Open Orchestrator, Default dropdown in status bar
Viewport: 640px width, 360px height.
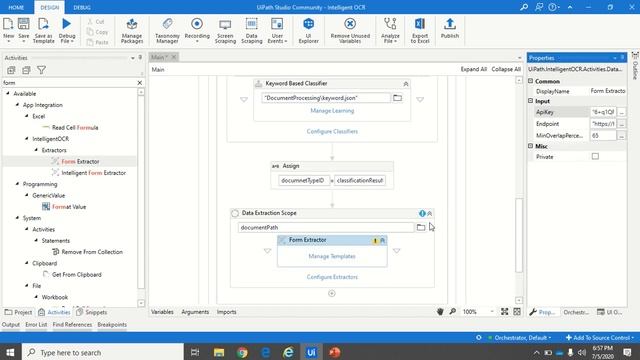[523, 338]
